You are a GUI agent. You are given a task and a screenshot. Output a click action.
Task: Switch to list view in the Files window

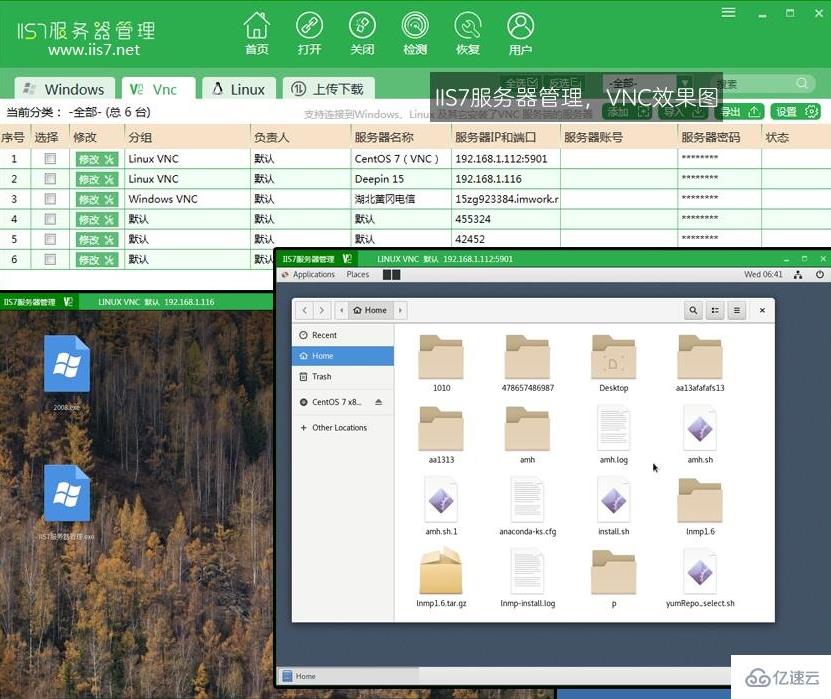716,310
